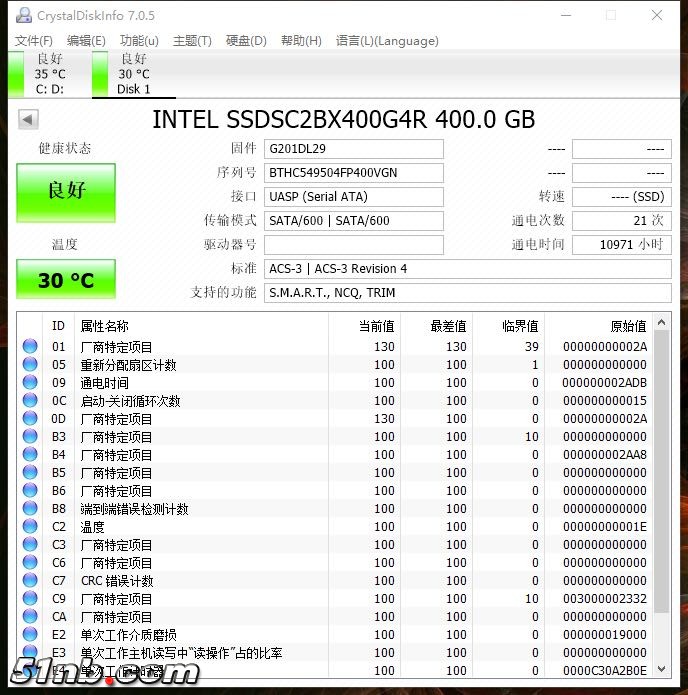Click blue status orb for row E2
688x695 pixels.
[30, 635]
